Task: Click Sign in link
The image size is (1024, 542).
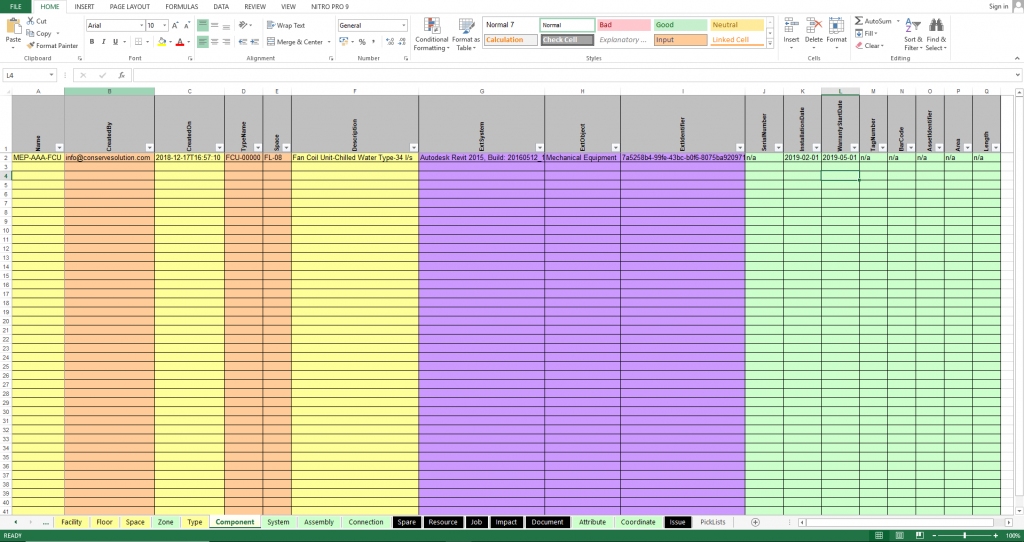Action: (x=998, y=6)
